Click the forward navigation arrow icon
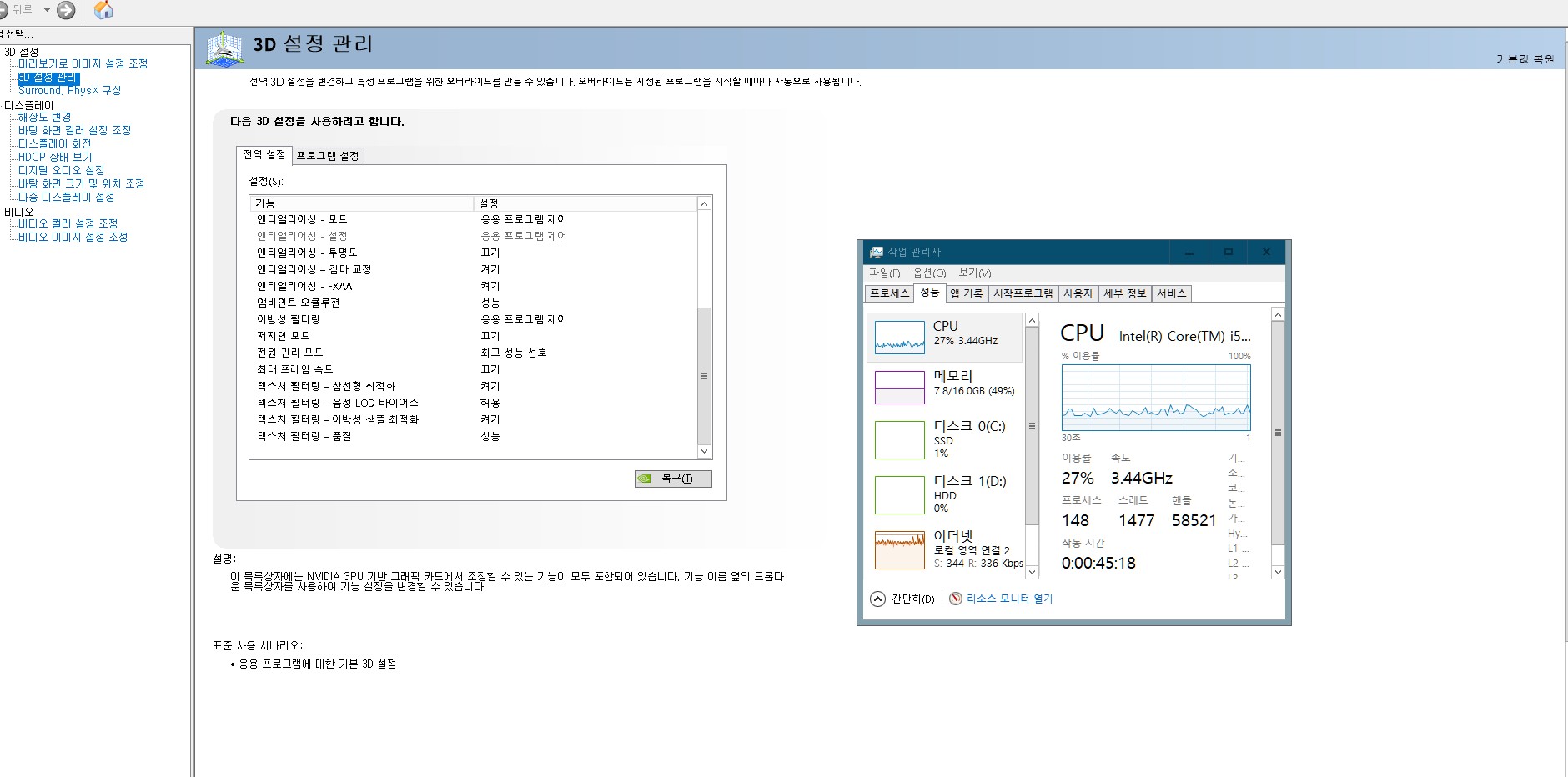1568x777 pixels. point(66,10)
